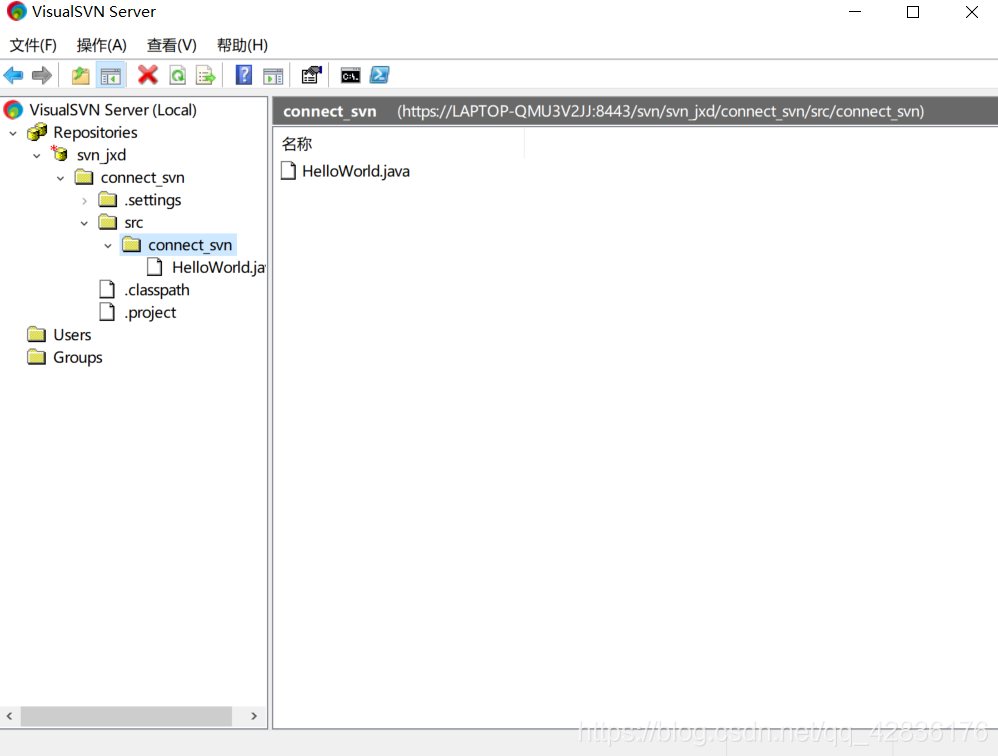Screen dimensions: 998x756
Task: Click the VisualSVN logo in the title bar
Action: click(17, 11)
